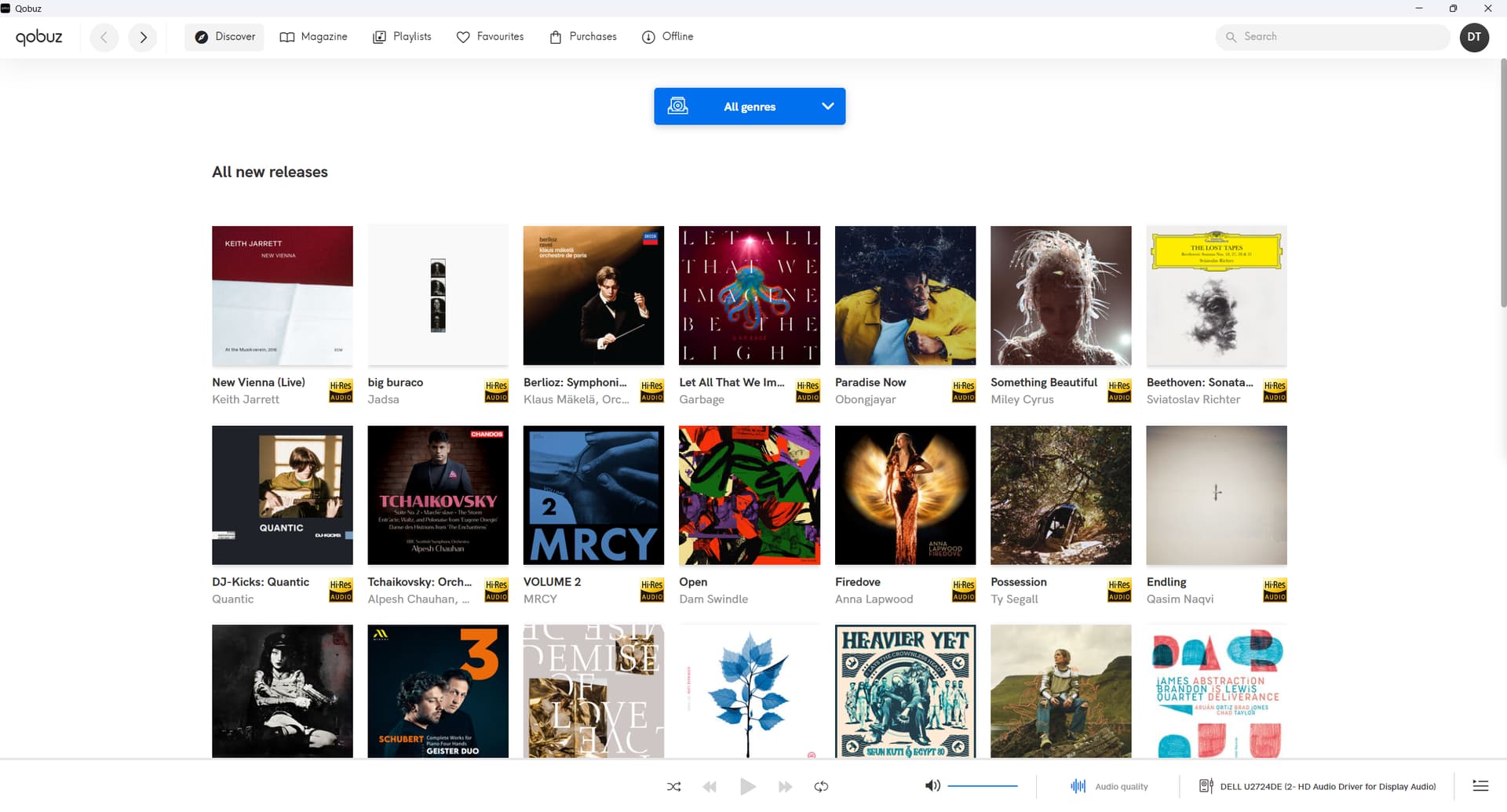This screenshot has width=1507, height=812.
Task: Open Garbage's Let All That We Imagine cover
Action: point(750,296)
